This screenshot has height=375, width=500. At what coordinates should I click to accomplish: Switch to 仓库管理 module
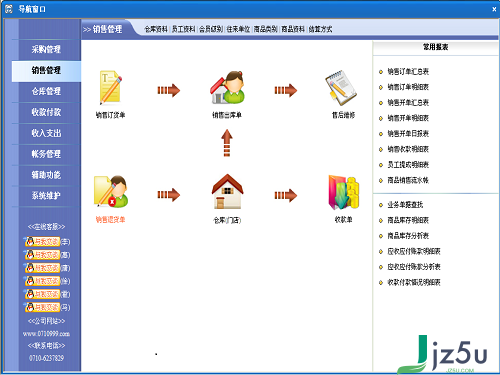point(46,91)
